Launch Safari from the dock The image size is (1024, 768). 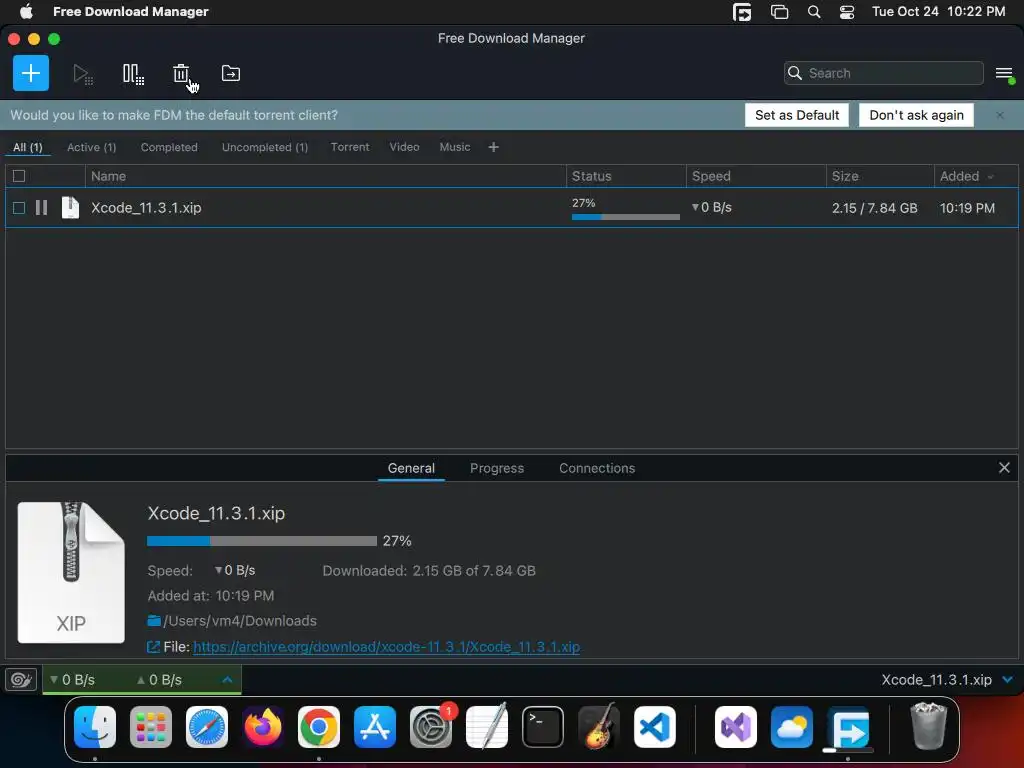point(207,727)
